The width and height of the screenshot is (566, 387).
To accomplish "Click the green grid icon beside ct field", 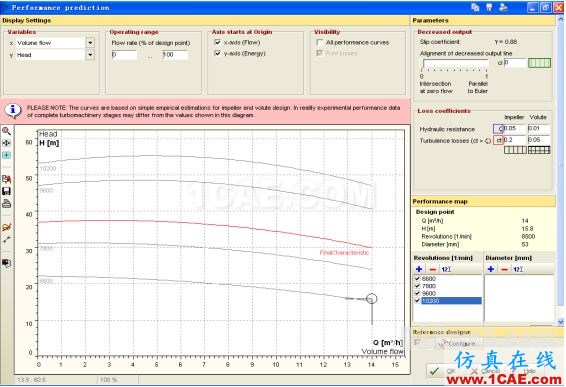I will [539, 63].
